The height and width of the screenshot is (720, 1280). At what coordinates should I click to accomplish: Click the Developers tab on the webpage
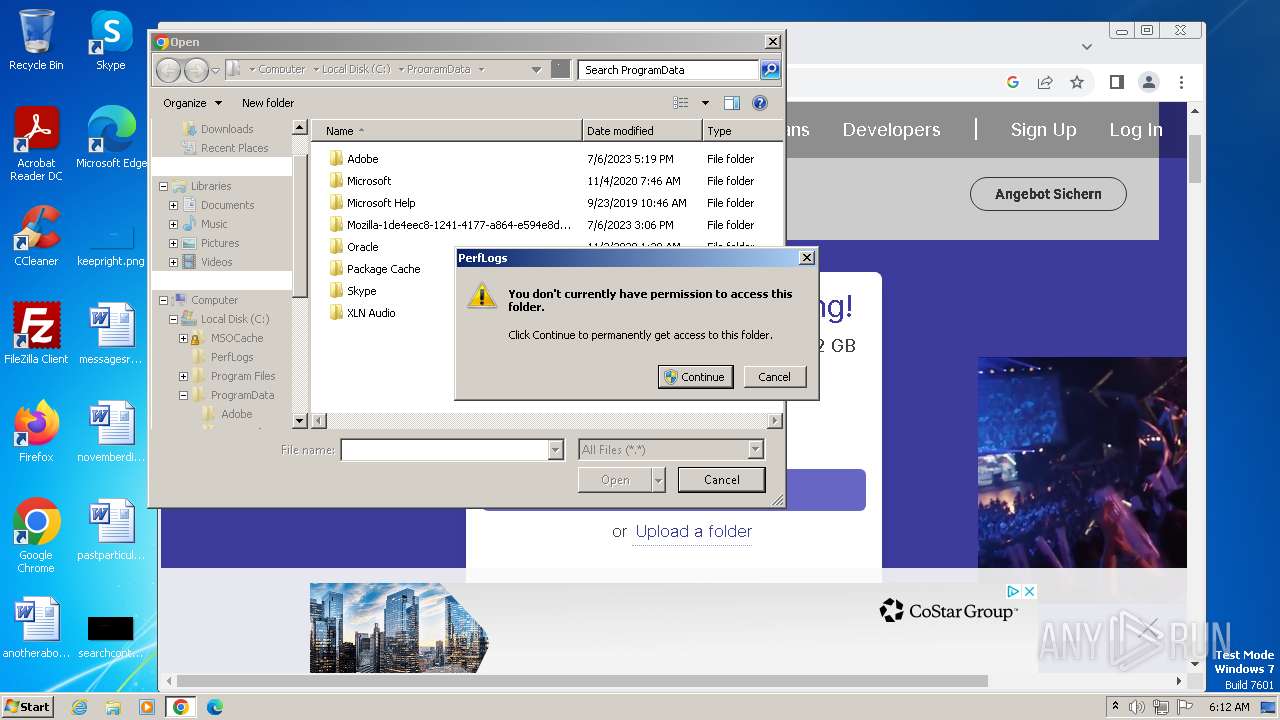pos(891,130)
